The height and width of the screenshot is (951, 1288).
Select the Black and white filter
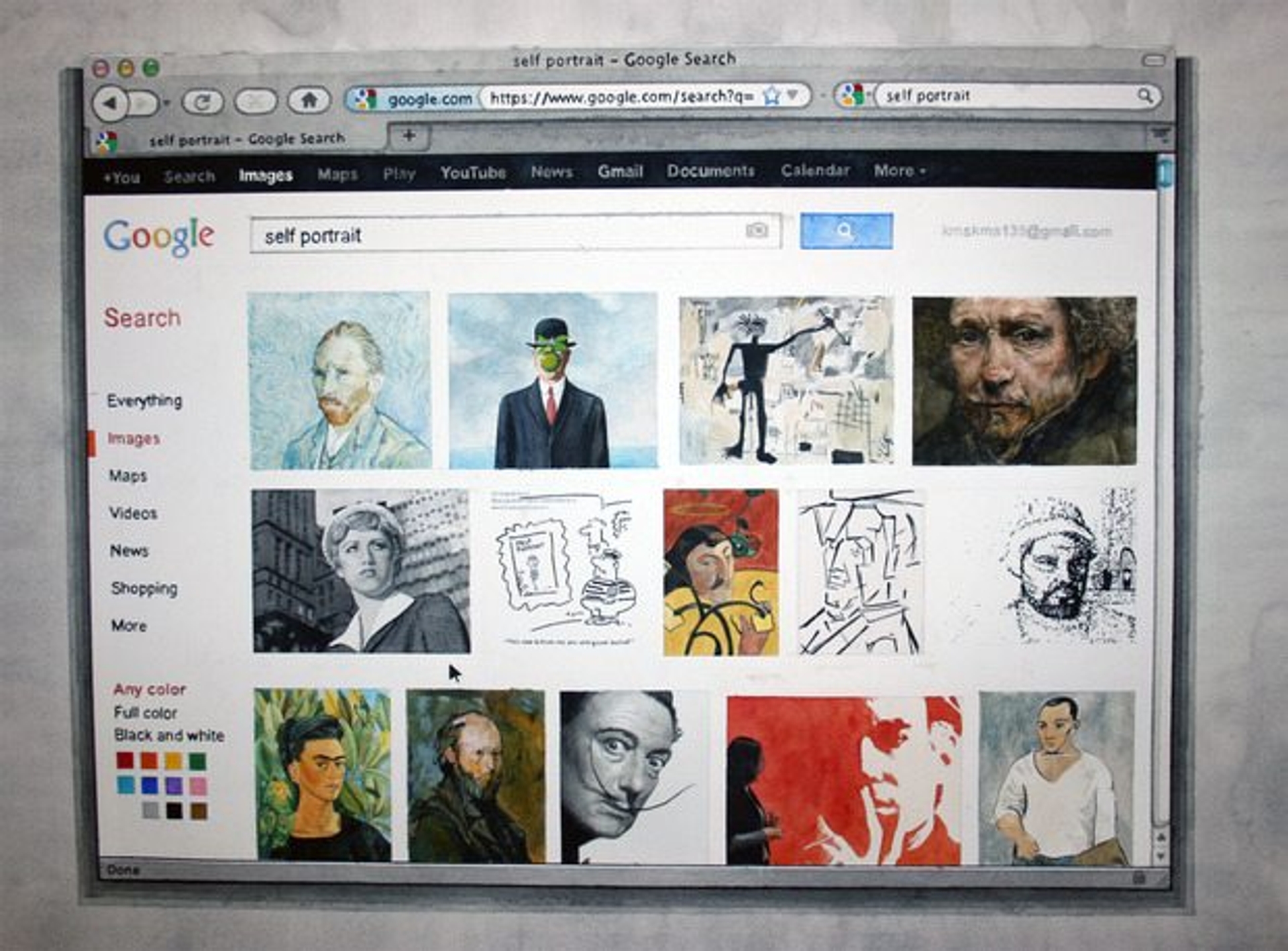click(x=169, y=735)
